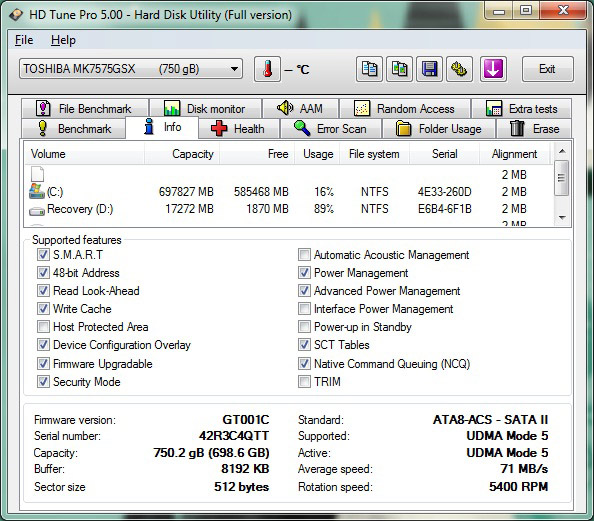This screenshot has width=594, height=521.
Task: Open the File Benchmark tab
Action: 85,109
